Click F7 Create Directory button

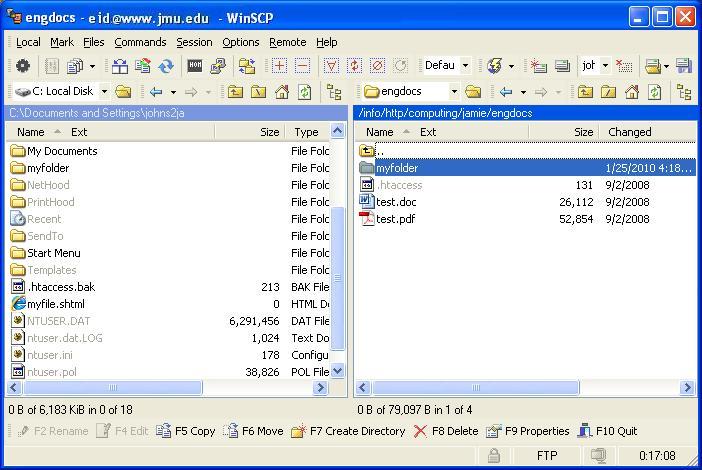348,431
